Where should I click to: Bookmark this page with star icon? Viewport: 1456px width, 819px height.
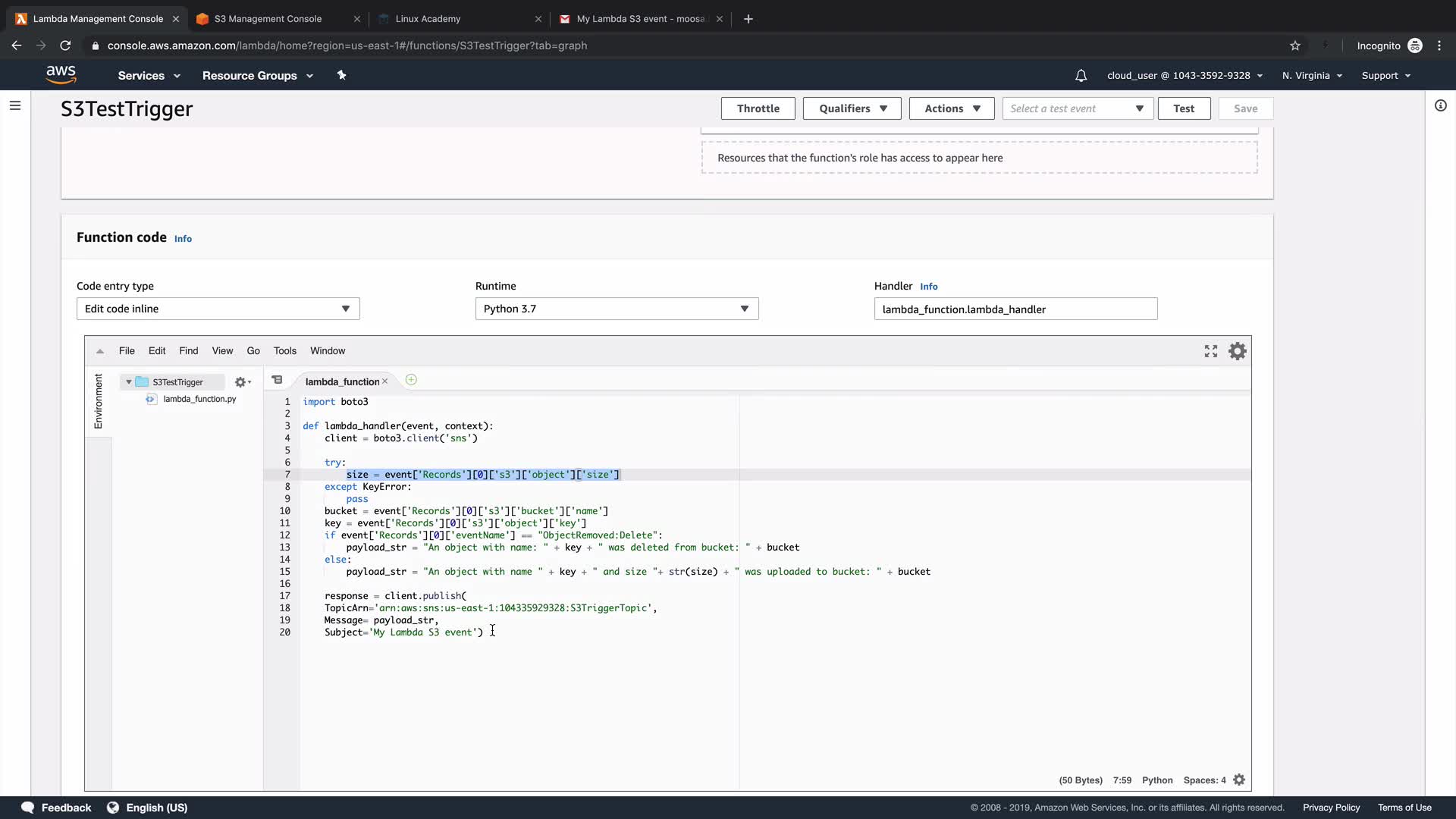click(1294, 45)
